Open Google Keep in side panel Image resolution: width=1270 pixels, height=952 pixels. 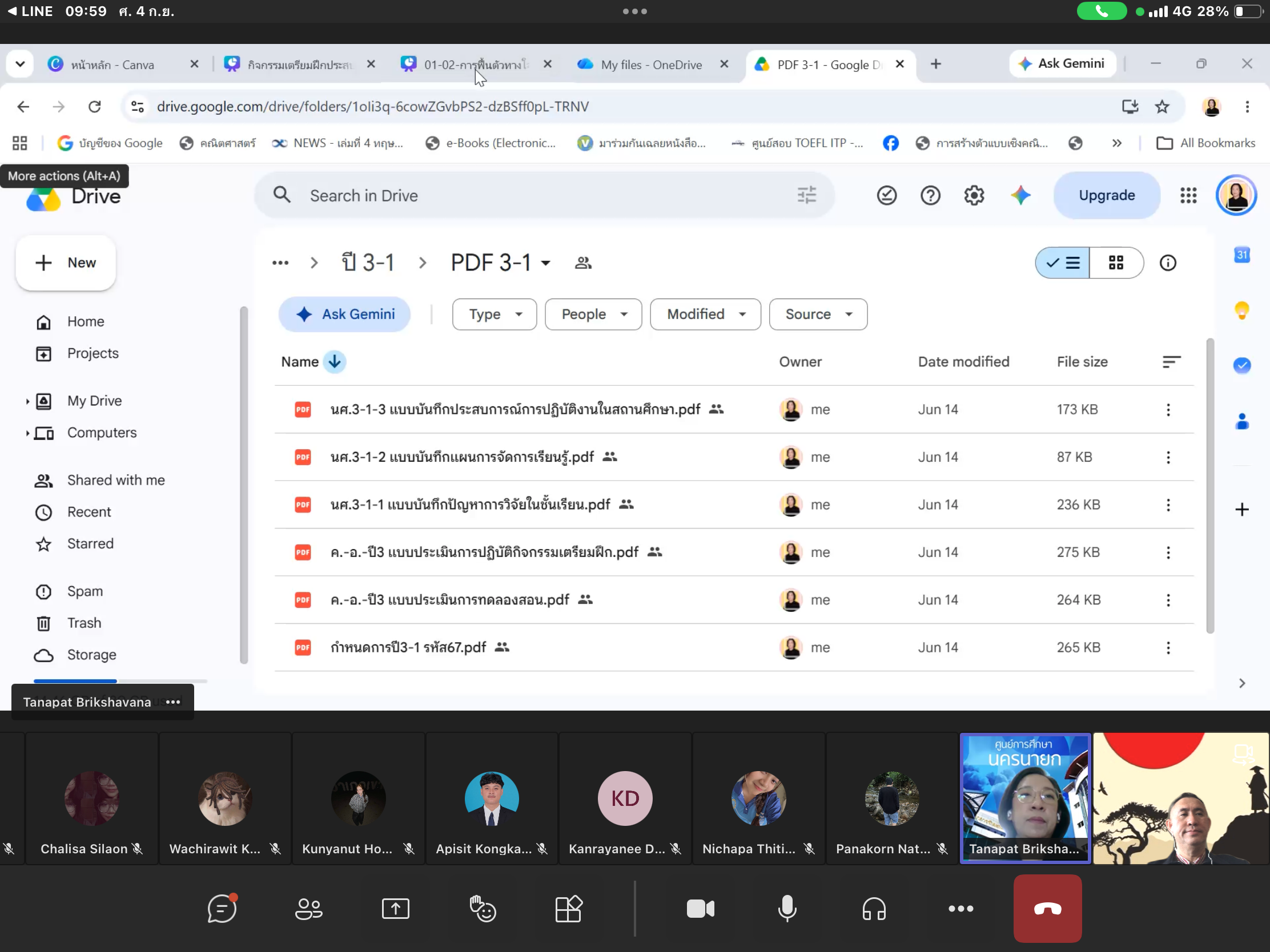pos(1241,310)
